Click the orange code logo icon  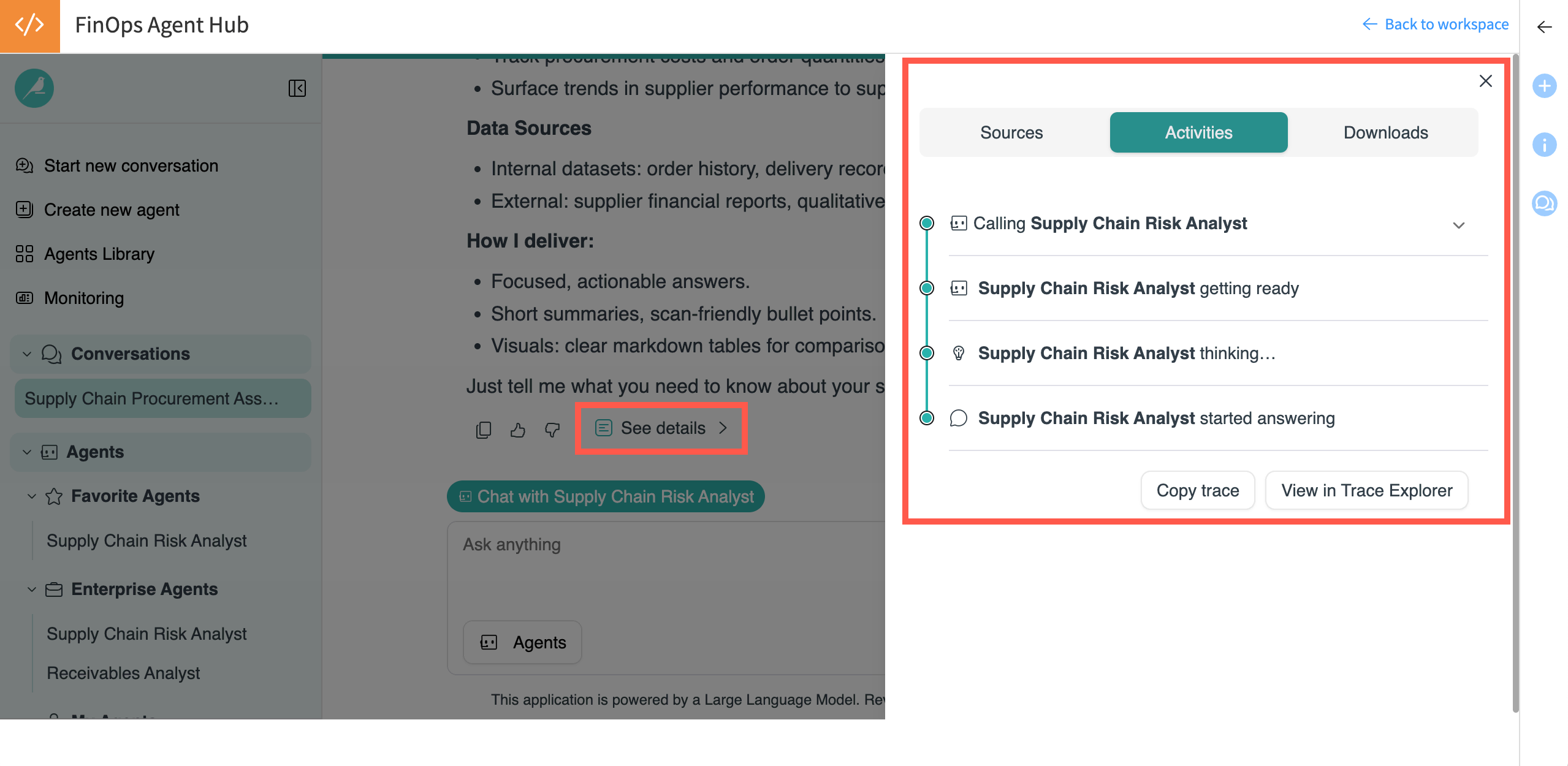[29, 26]
